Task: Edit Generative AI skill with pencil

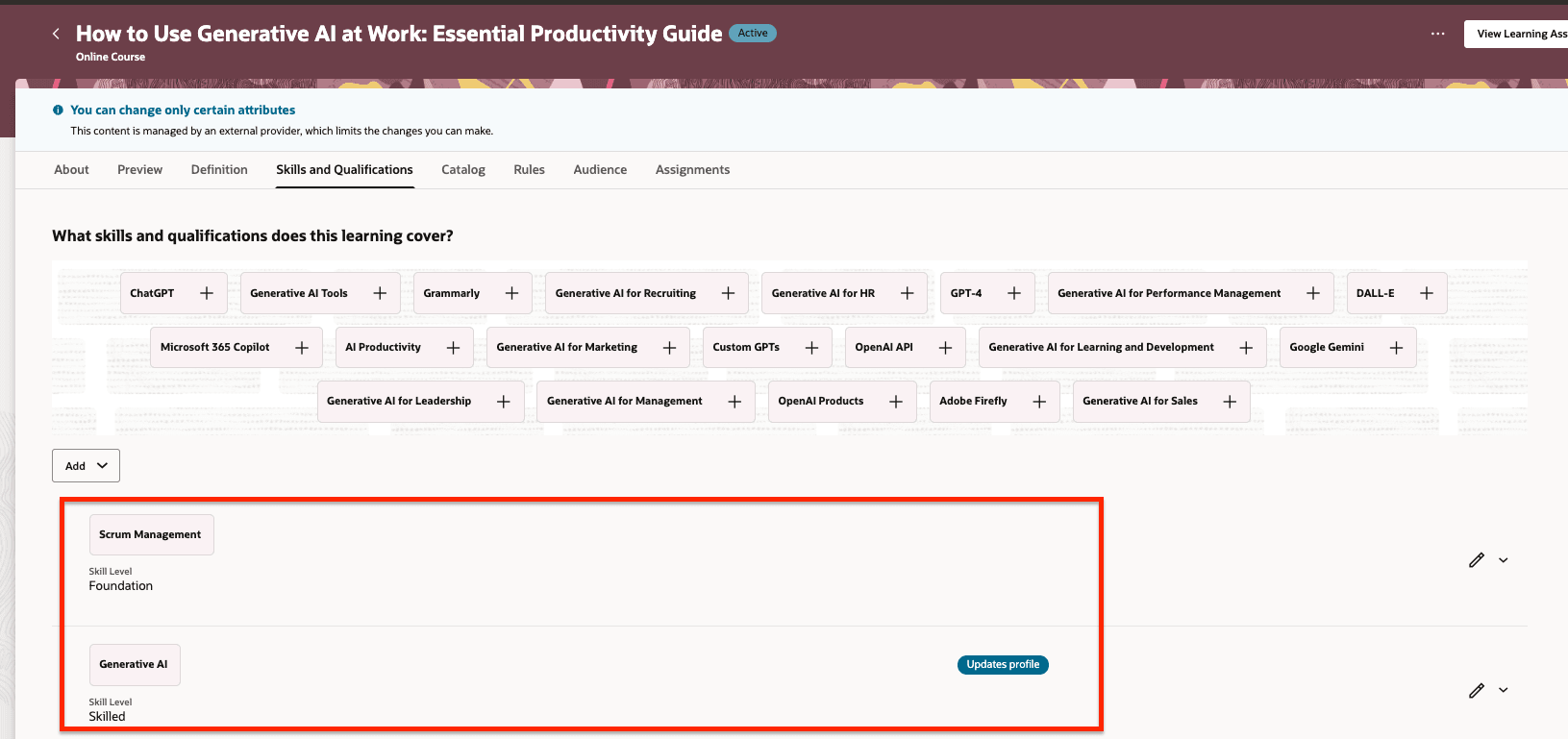Action: pyautogui.click(x=1477, y=690)
